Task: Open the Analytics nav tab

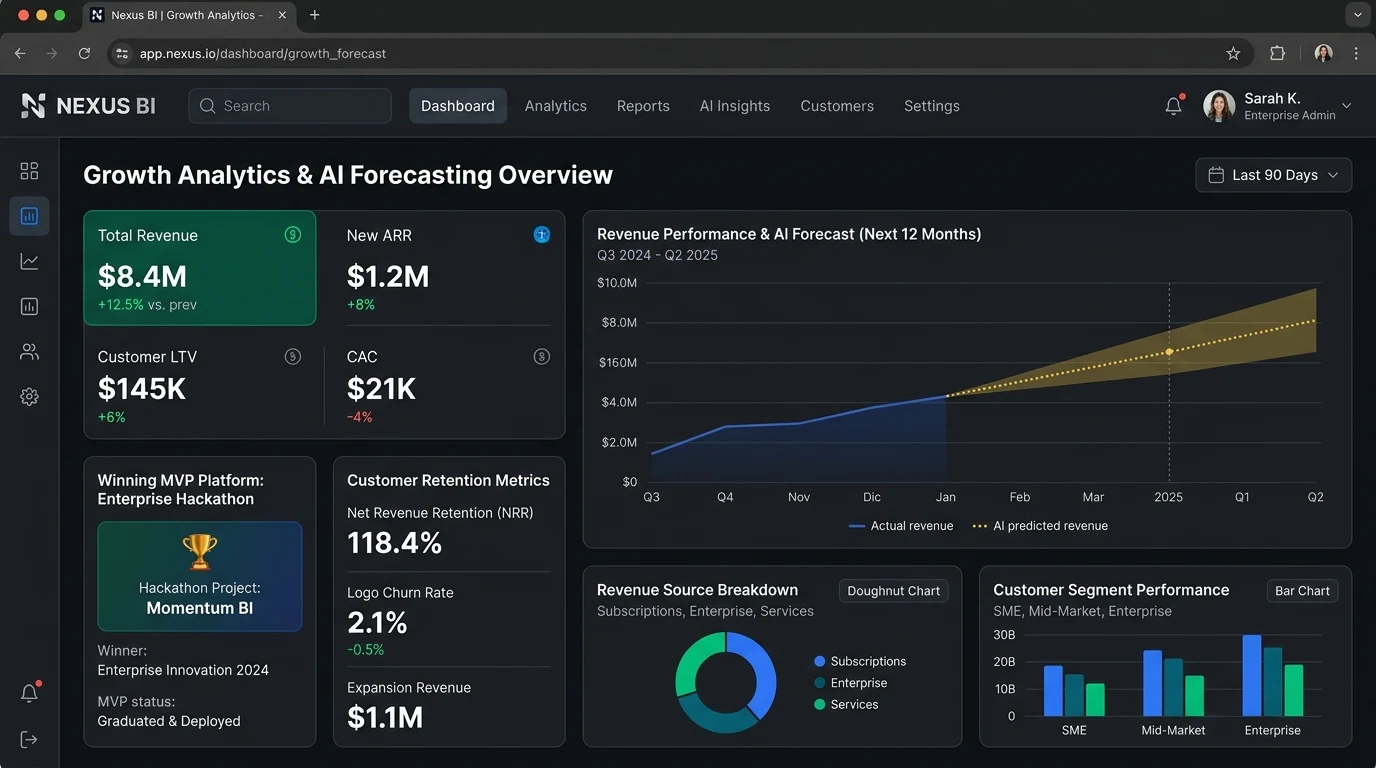Action: (x=556, y=106)
